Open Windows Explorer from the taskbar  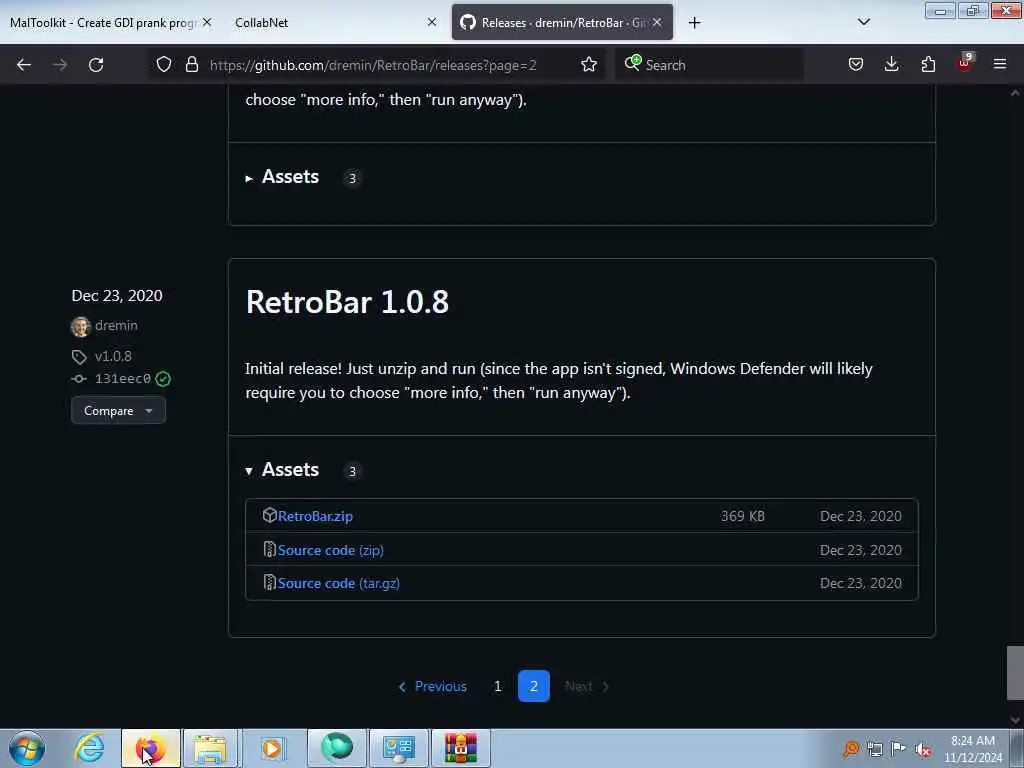[210, 748]
